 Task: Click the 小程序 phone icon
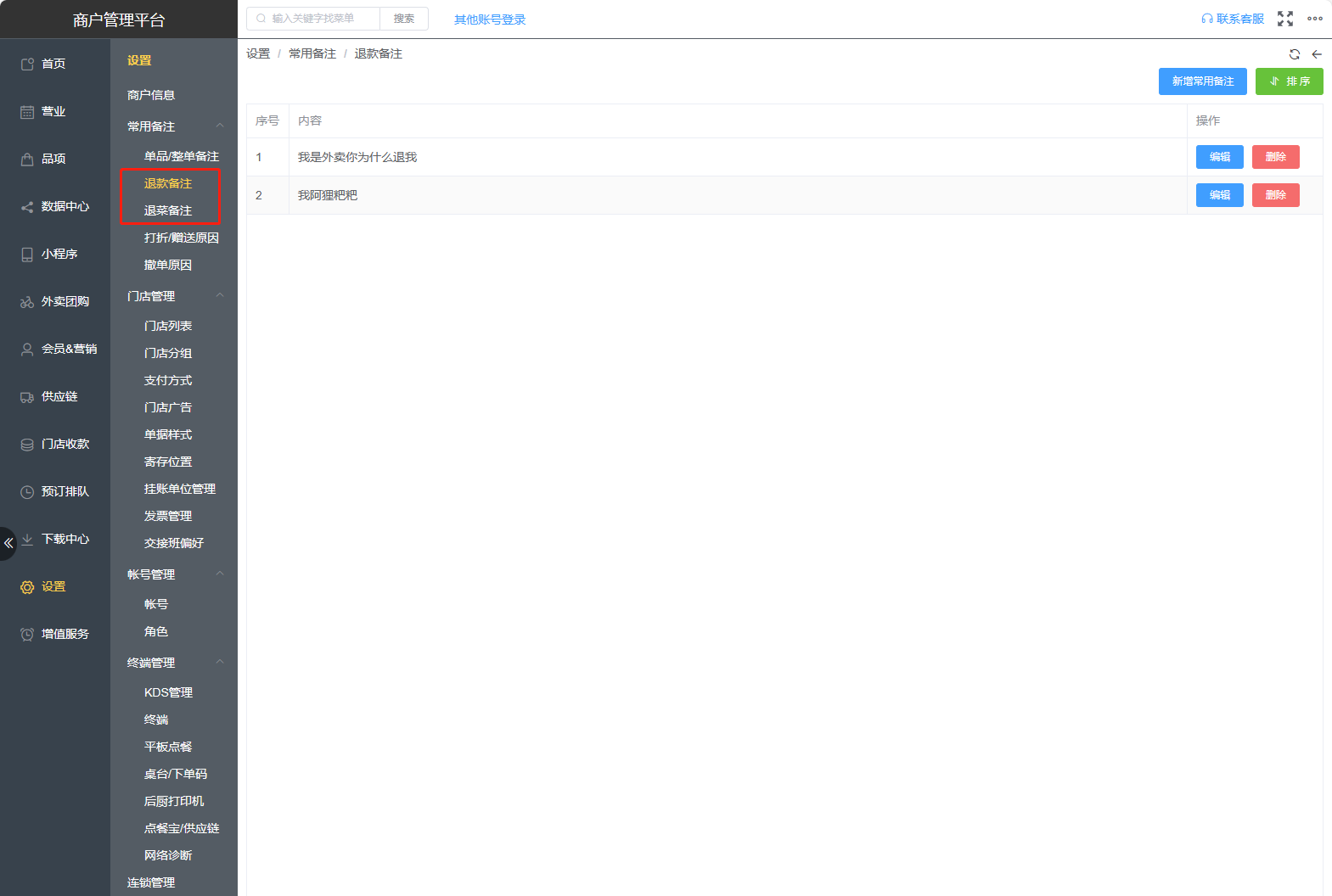(27, 254)
